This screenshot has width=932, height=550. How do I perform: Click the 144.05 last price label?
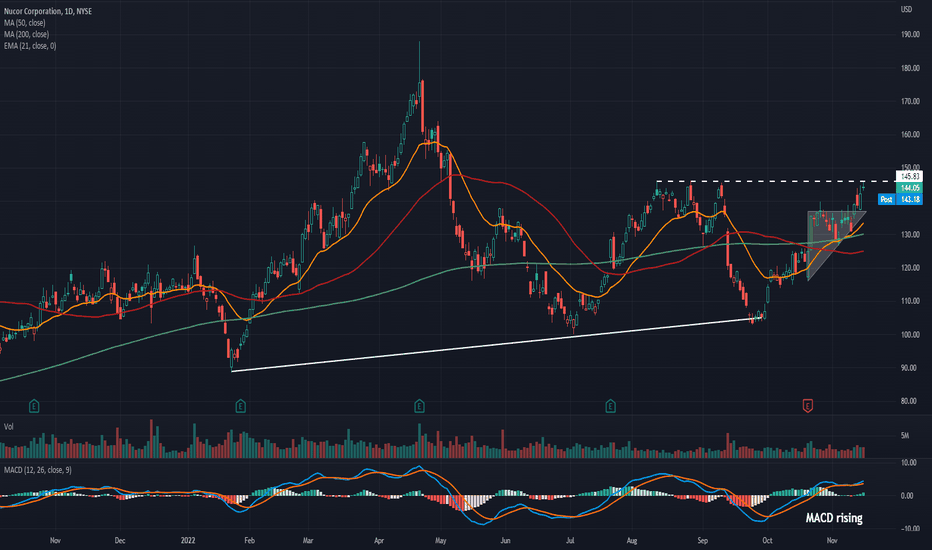(x=909, y=188)
